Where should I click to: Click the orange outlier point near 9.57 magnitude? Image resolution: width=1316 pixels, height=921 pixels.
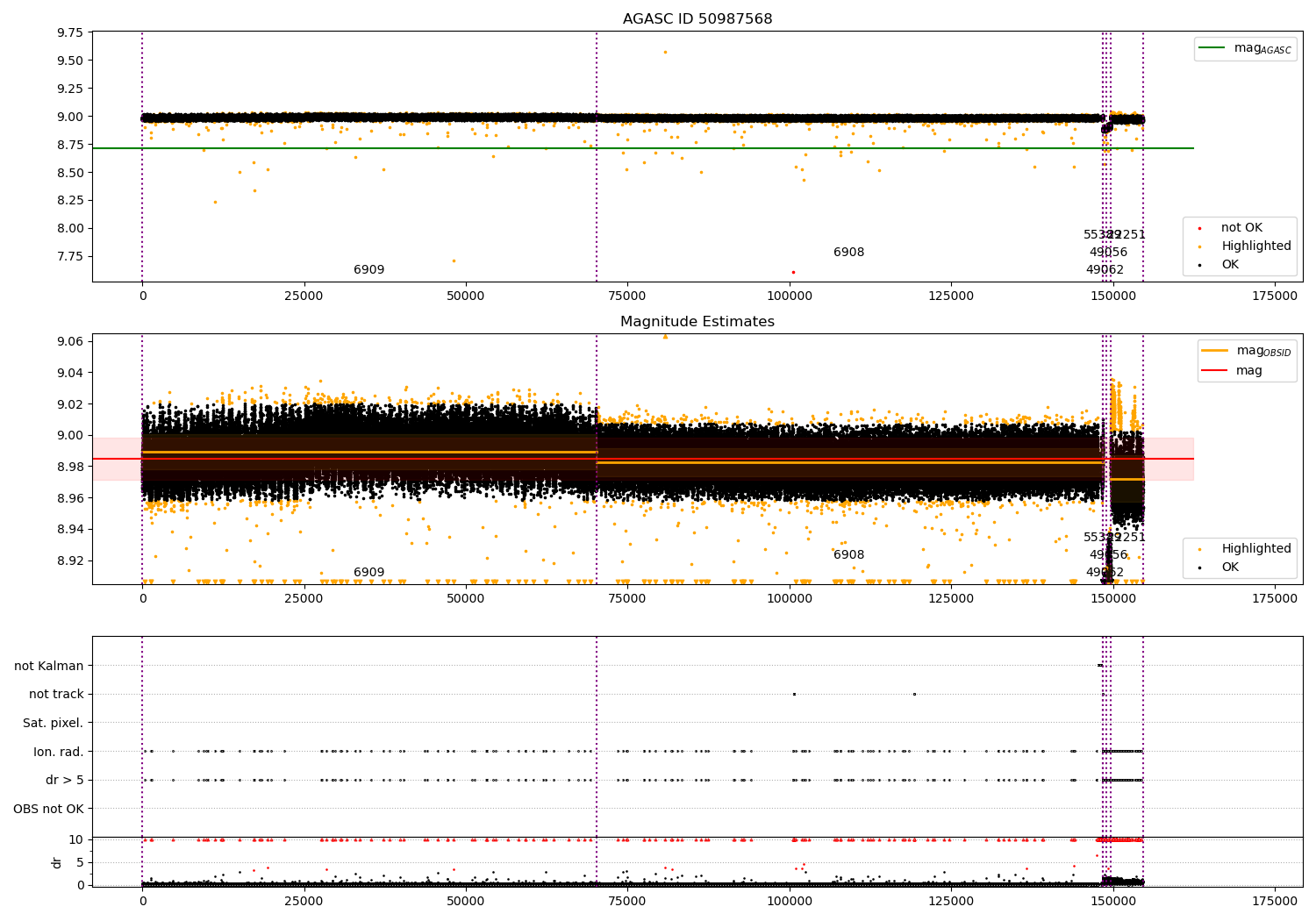pos(665,52)
